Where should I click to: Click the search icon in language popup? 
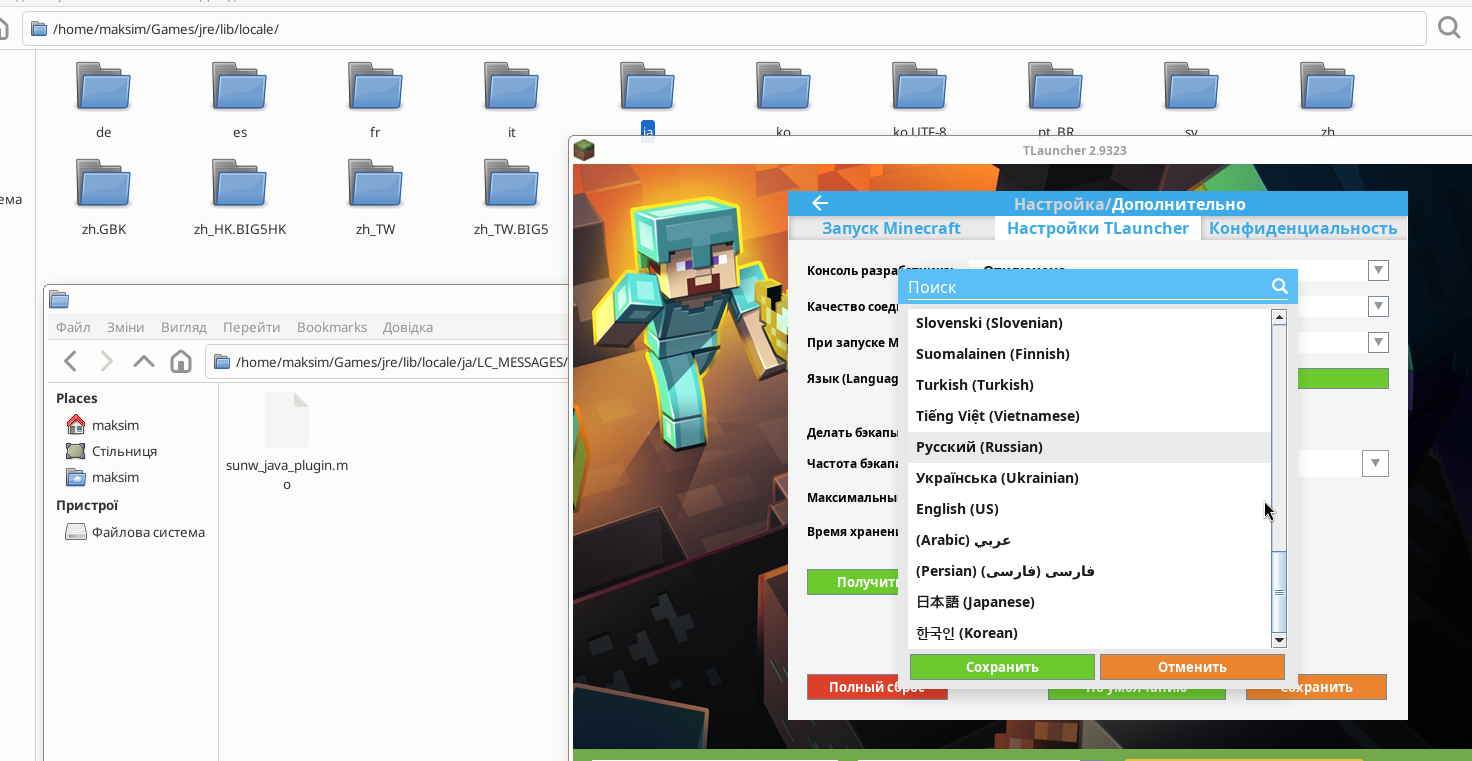pyautogui.click(x=1279, y=286)
